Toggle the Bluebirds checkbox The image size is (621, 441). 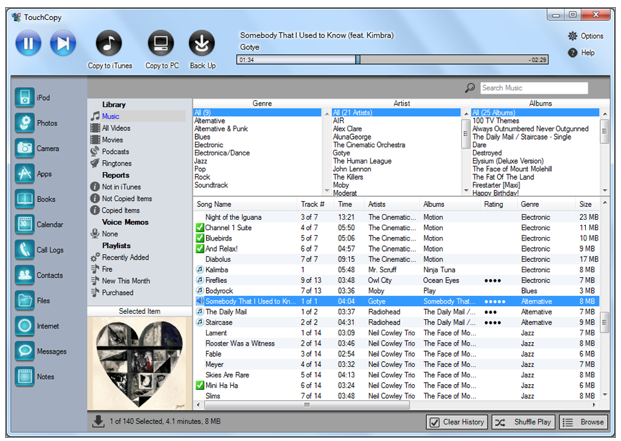pyautogui.click(x=200, y=238)
